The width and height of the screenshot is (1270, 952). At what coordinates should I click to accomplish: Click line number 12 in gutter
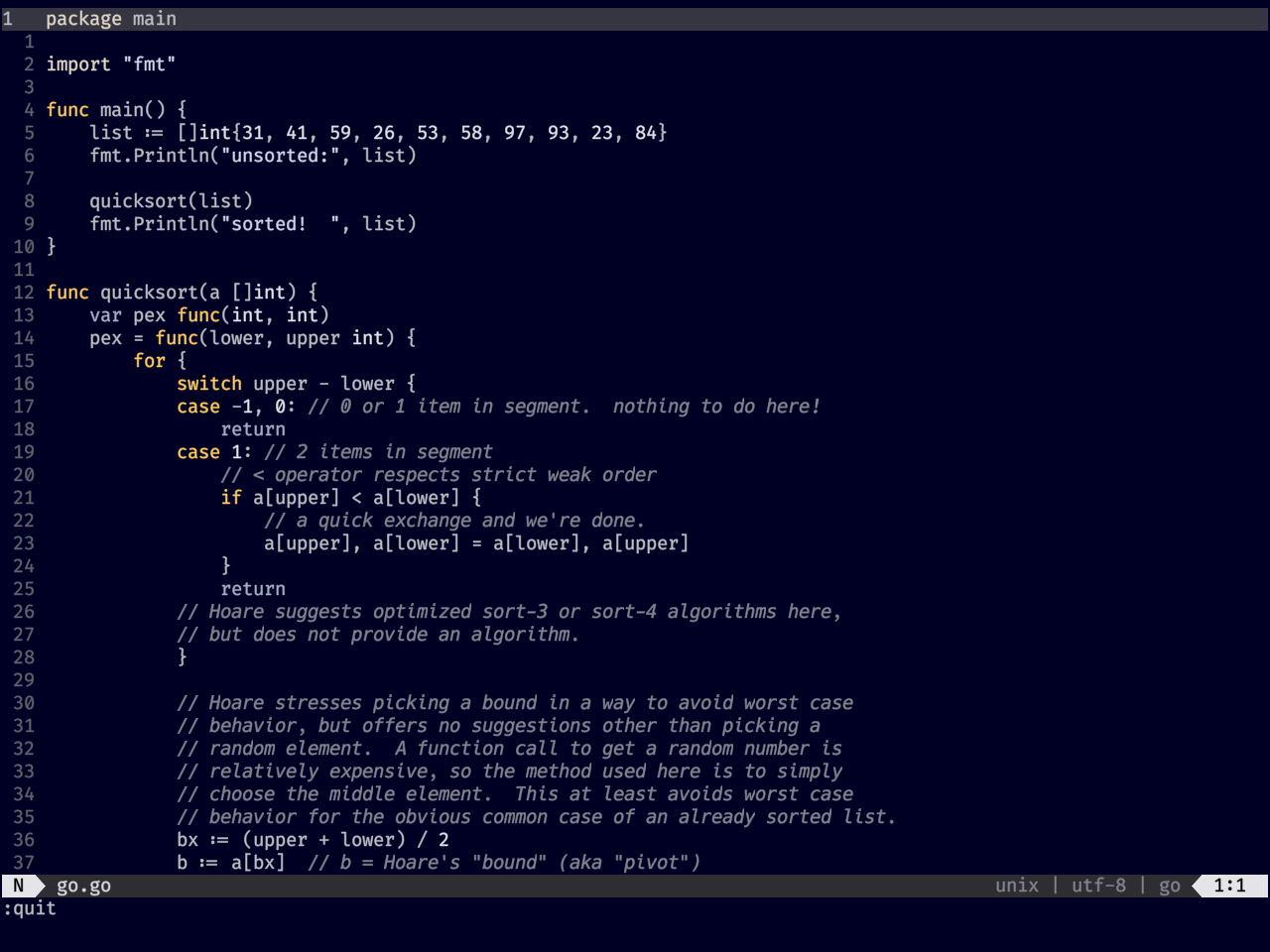tap(24, 293)
